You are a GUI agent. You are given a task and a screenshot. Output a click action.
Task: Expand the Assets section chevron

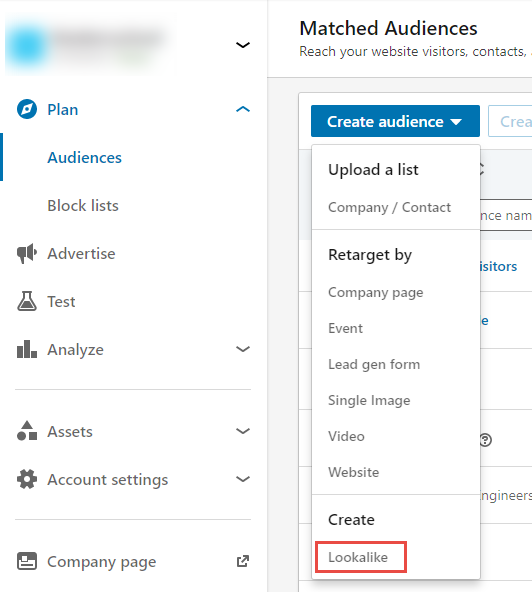pos(243,431)
